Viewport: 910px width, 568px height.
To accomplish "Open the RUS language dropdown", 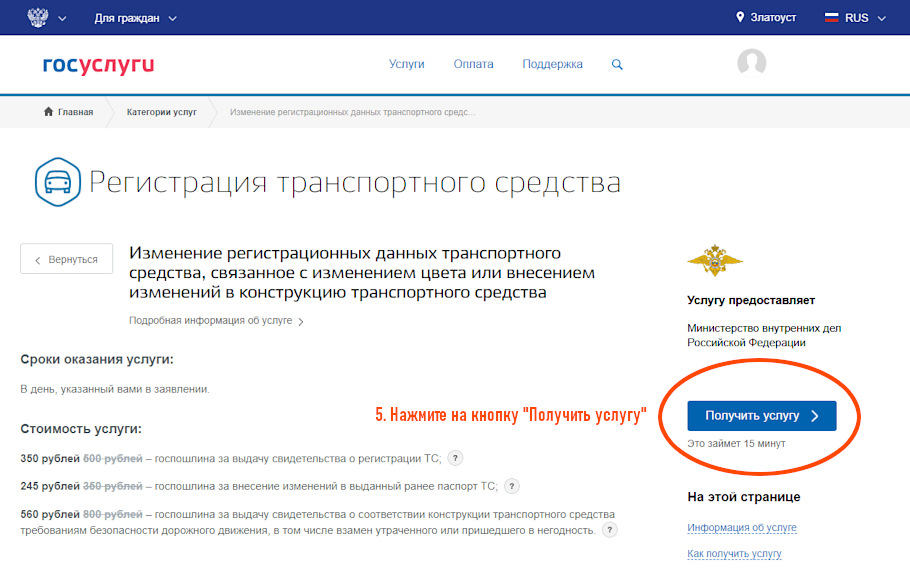I will (x=865, y=18).
